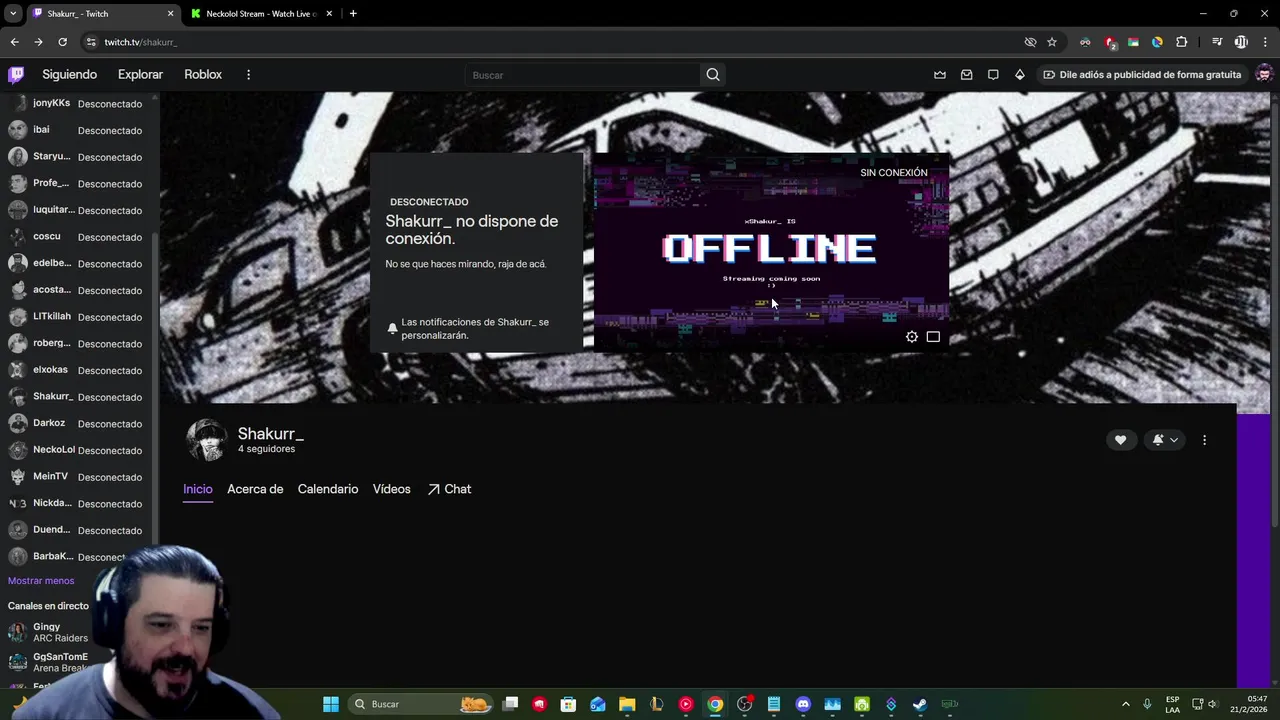Open the tab search dropdown arrow

click(x=12, y=14)
